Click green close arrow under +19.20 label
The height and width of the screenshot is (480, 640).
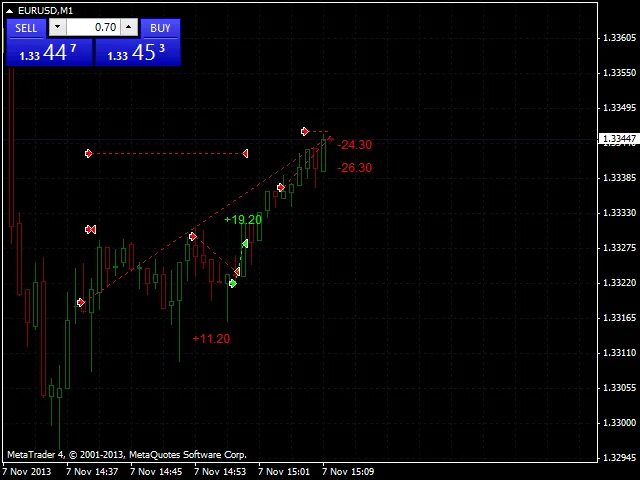244,244
